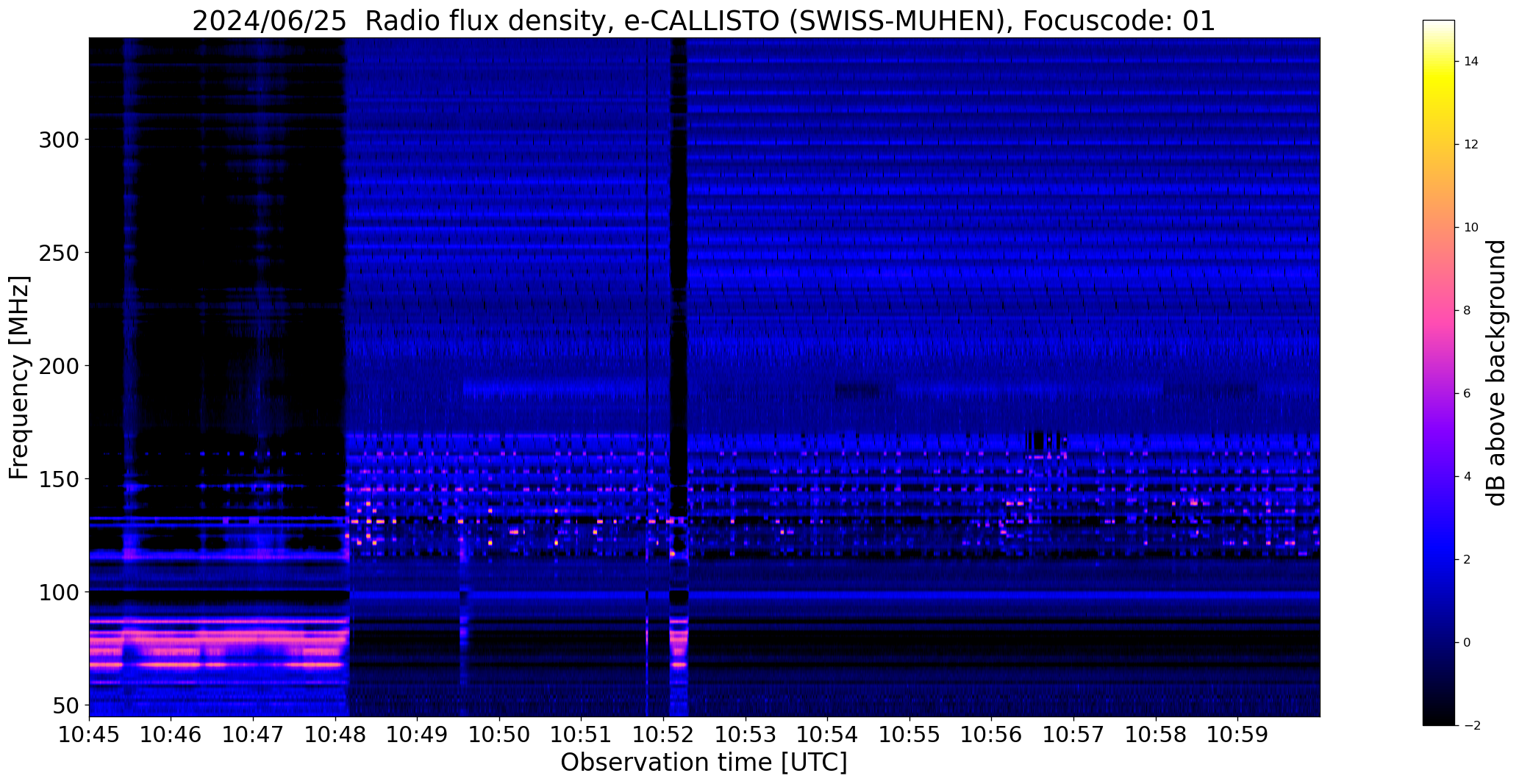The width and height of the screenshot is (1519, 784).
Task: Click the colorbar tick value 6
Action: coord(1468,394)
